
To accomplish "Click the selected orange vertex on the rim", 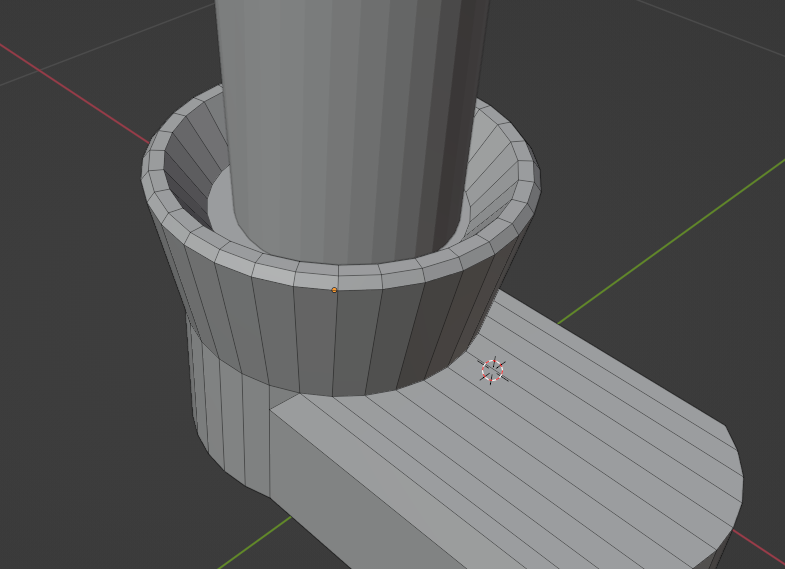I will click(x=334, y=290).
